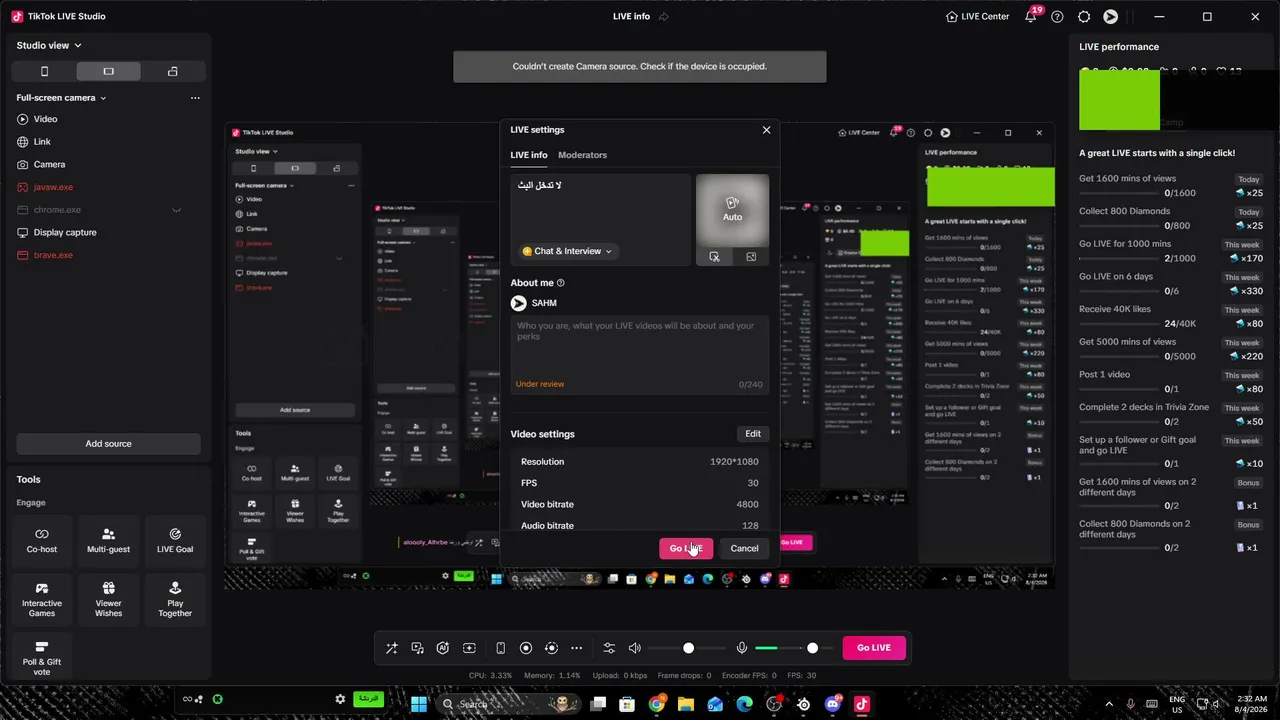This screenshot has width=1280, height=720.
Task: Open the LIVE Goal tool
Action: [175, 540]
